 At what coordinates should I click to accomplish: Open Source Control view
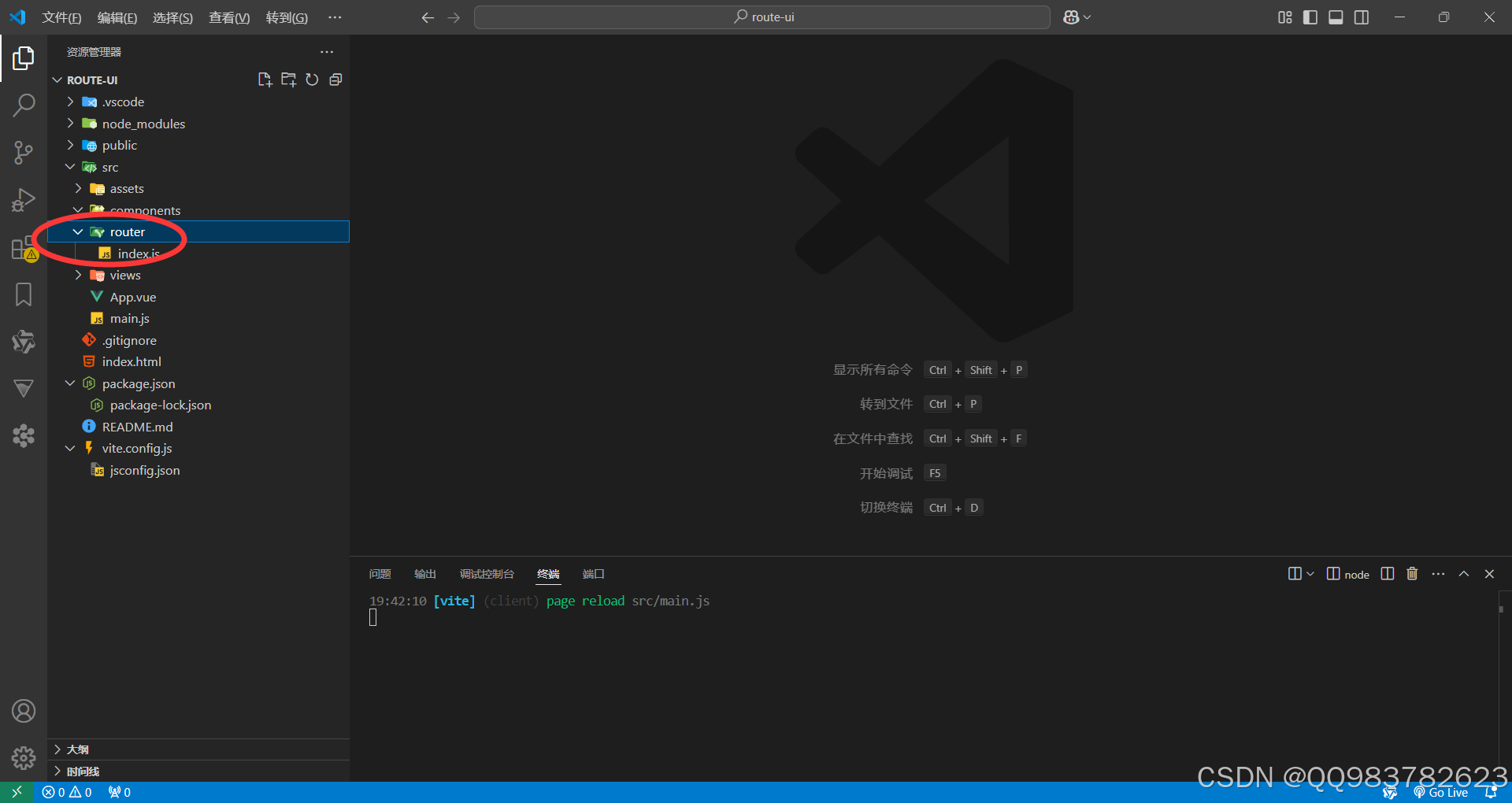coord(24,152)
